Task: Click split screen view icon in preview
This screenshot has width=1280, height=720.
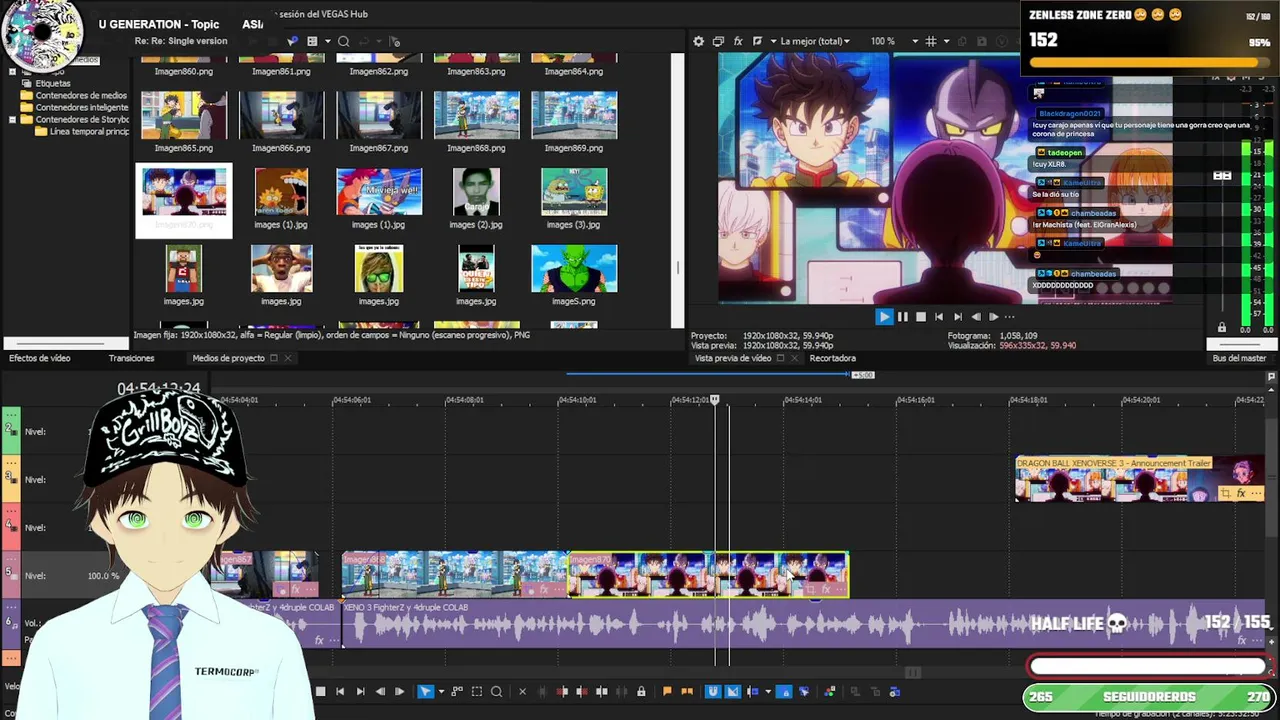Action: [x=757, y=41]
